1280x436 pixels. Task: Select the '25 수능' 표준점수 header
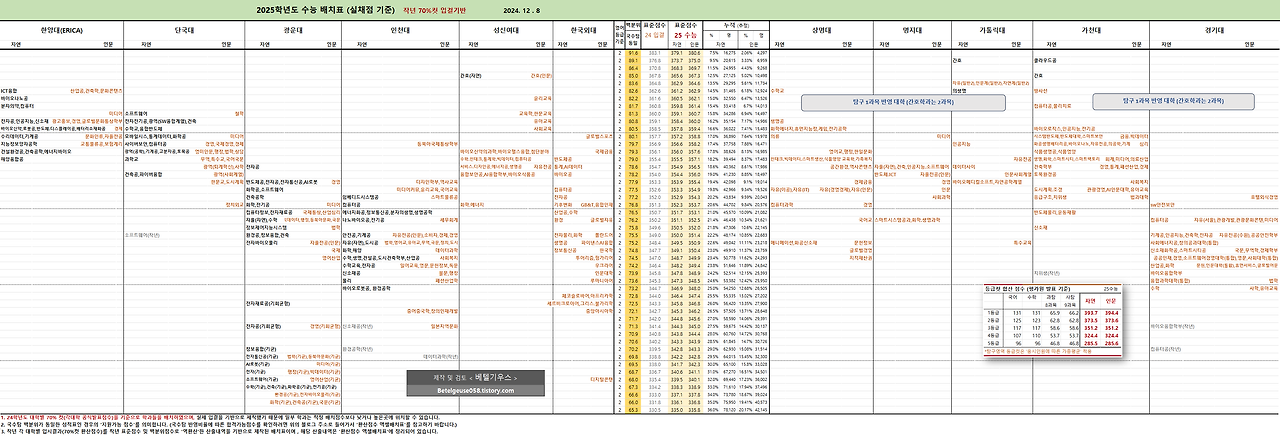(x=685, y=35)
